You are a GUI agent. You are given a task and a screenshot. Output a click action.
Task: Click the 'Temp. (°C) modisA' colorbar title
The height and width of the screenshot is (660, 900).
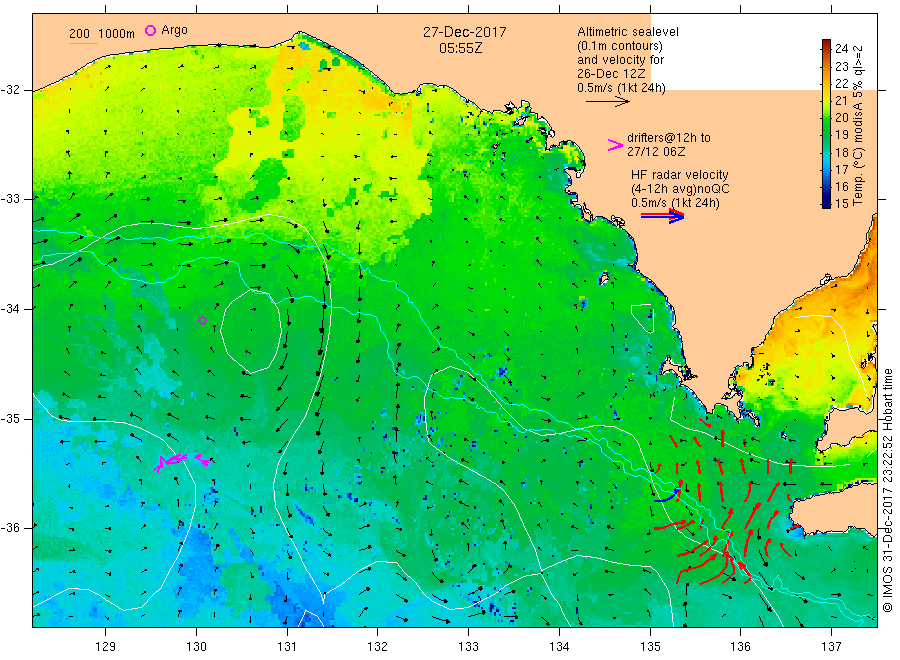pos(858,125)
